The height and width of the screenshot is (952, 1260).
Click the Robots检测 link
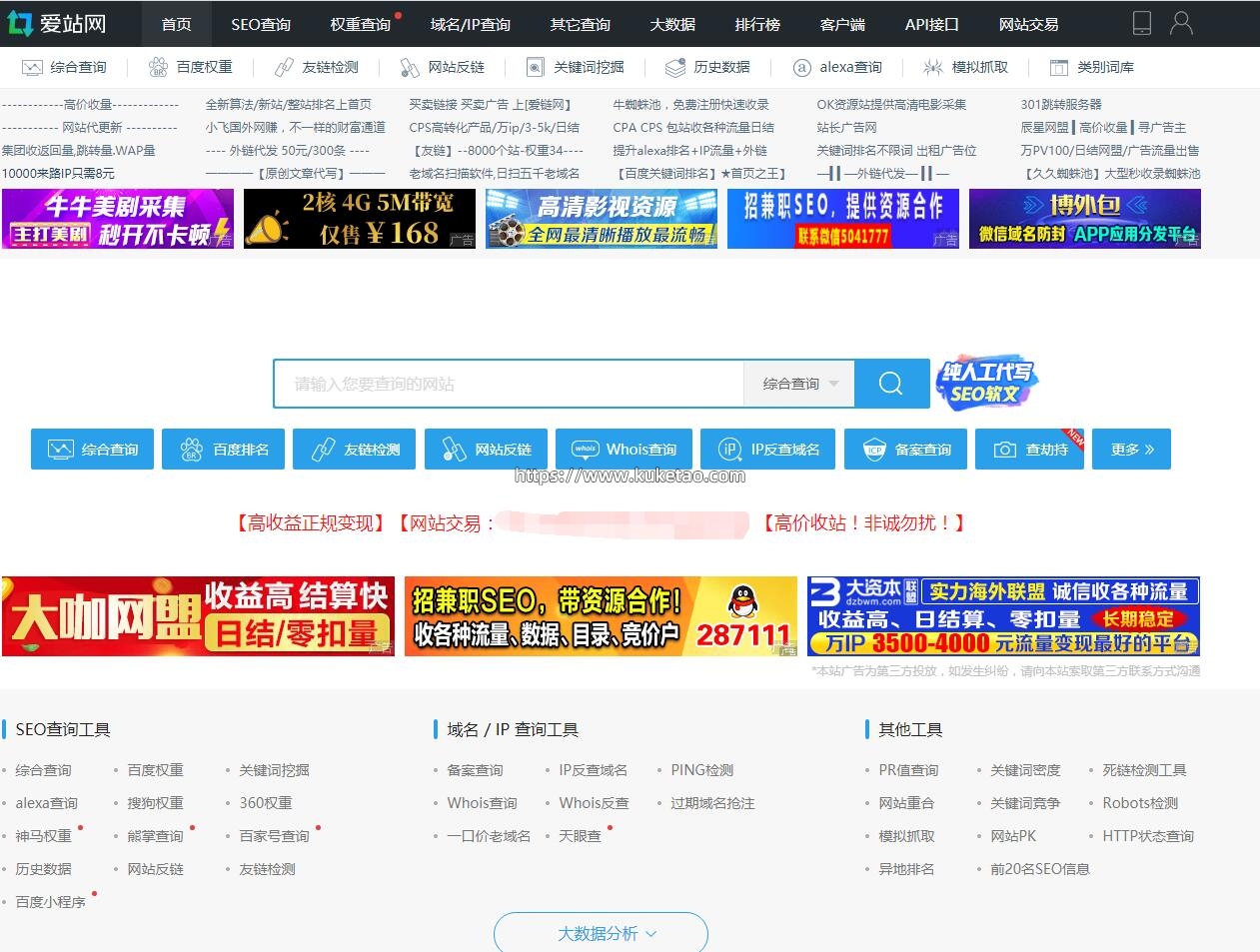click(x=1139, y=802)
